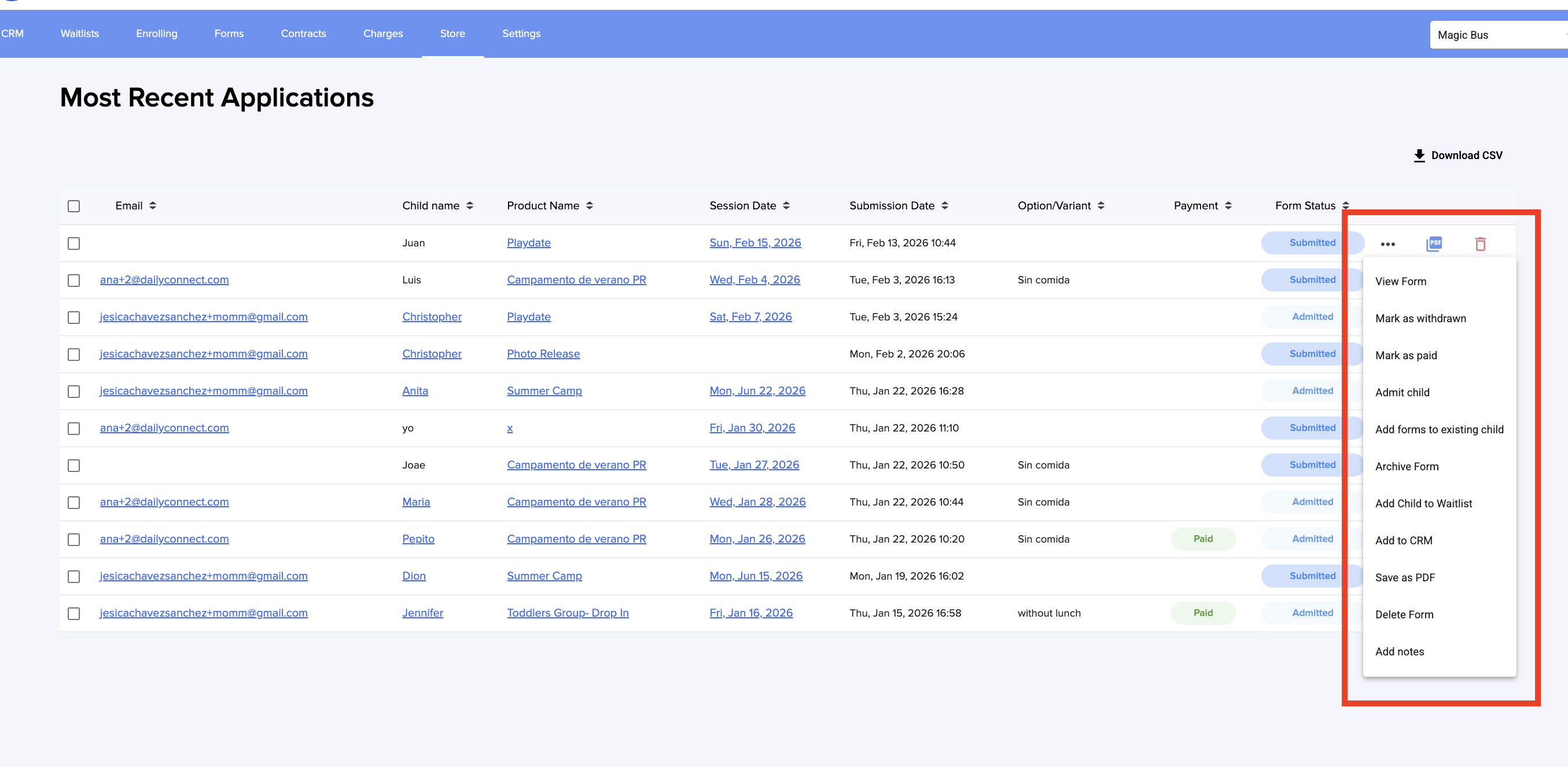Sort by Payment column arrows
This screenshot has width=1568, height=767.
[x=1228, y=206]
